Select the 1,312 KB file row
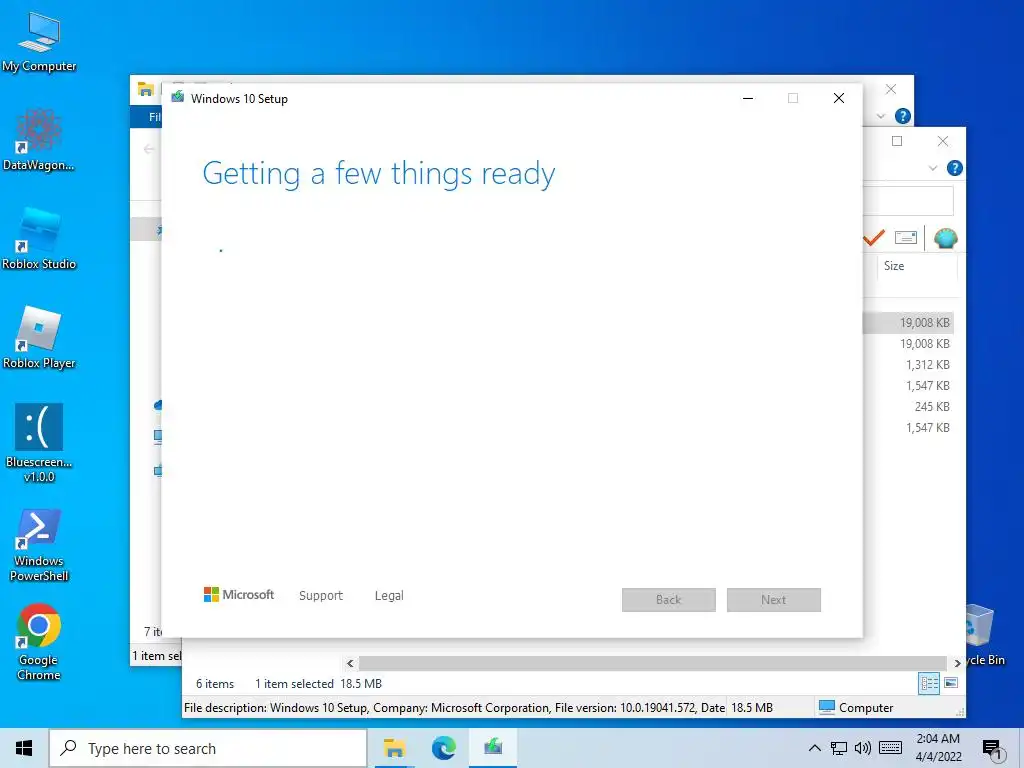1024x768 pixels. click(x=908, y=364)
